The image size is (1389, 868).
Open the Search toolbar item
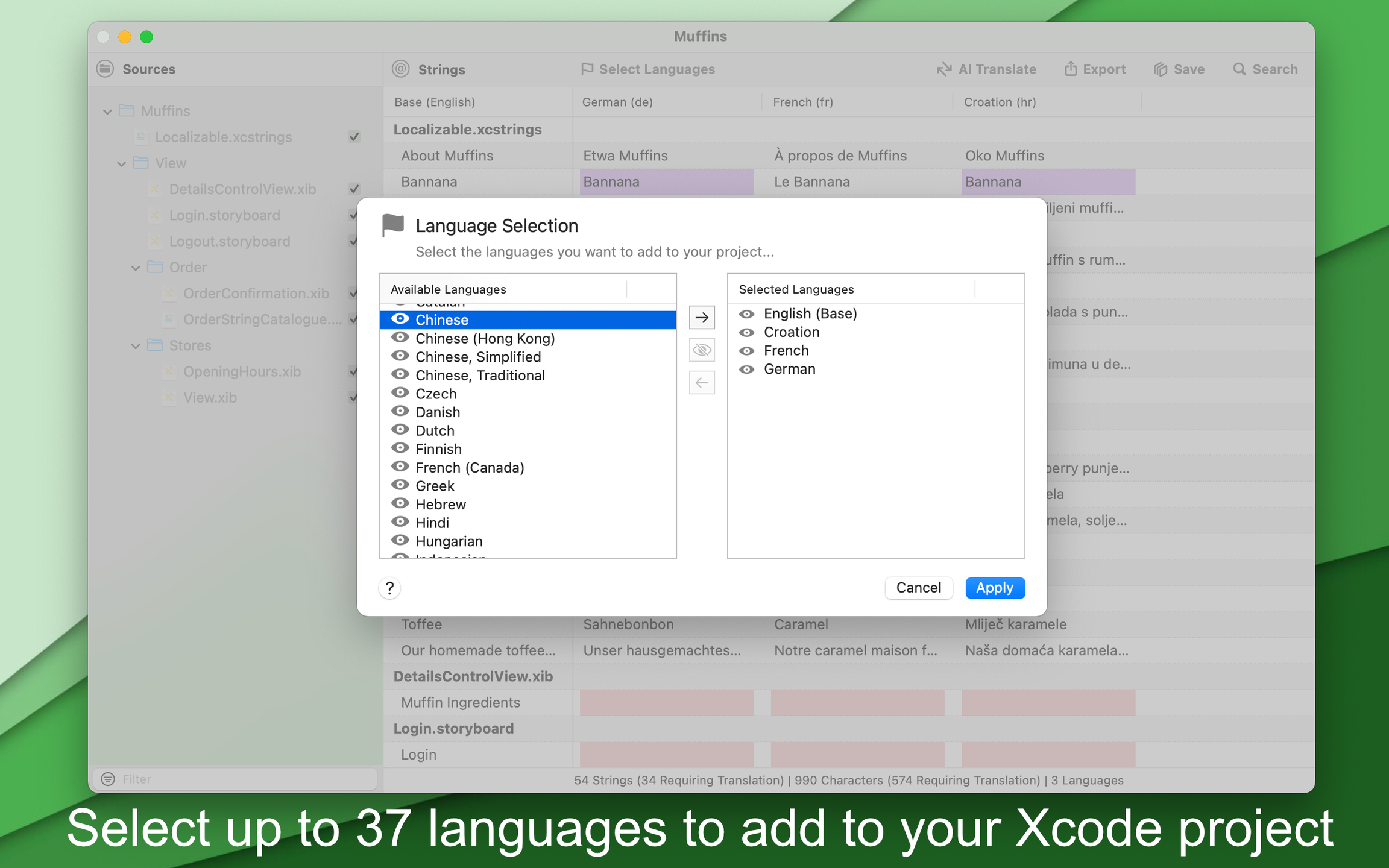pyautogui.click(x=1265, y=69)
